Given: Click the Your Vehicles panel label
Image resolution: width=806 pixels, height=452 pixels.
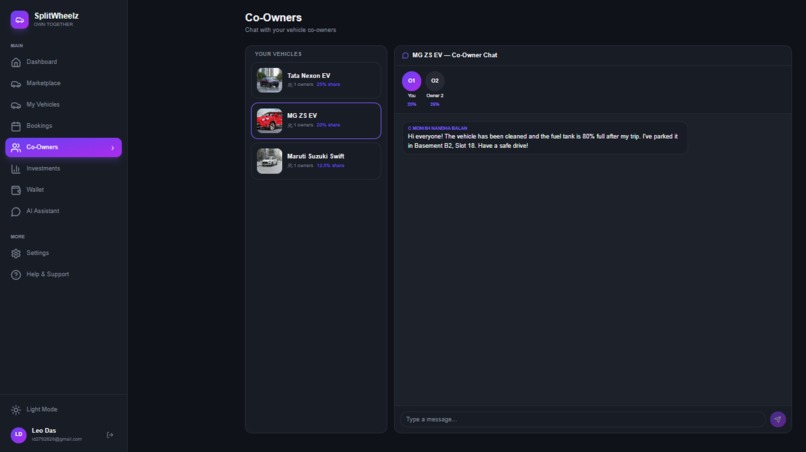Looking at the screenshot, I should [278, 54].
